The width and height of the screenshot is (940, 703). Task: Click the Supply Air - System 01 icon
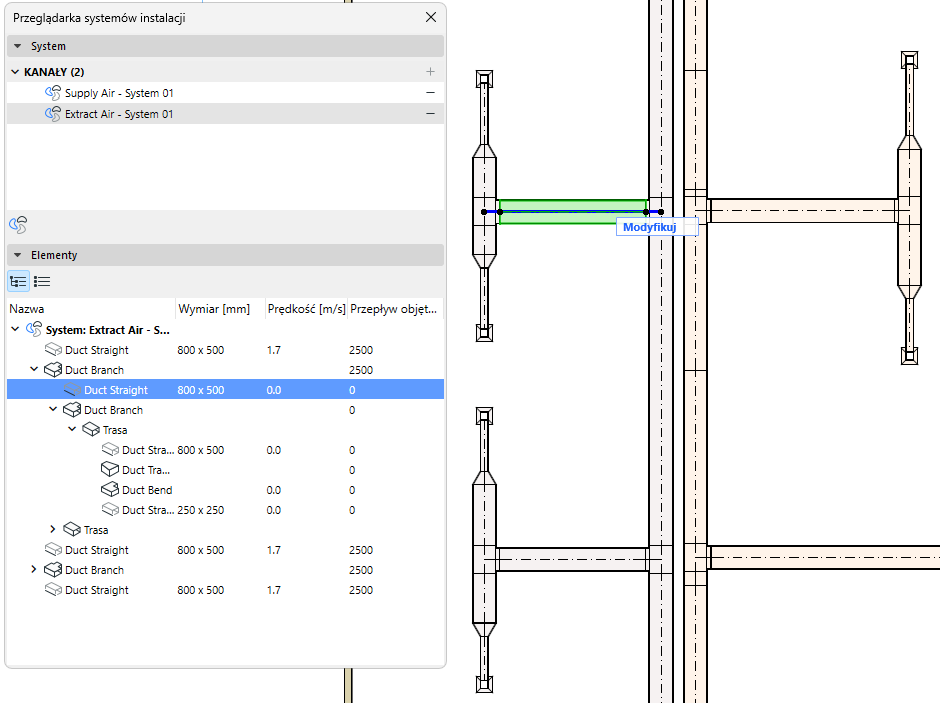point(53,93)
